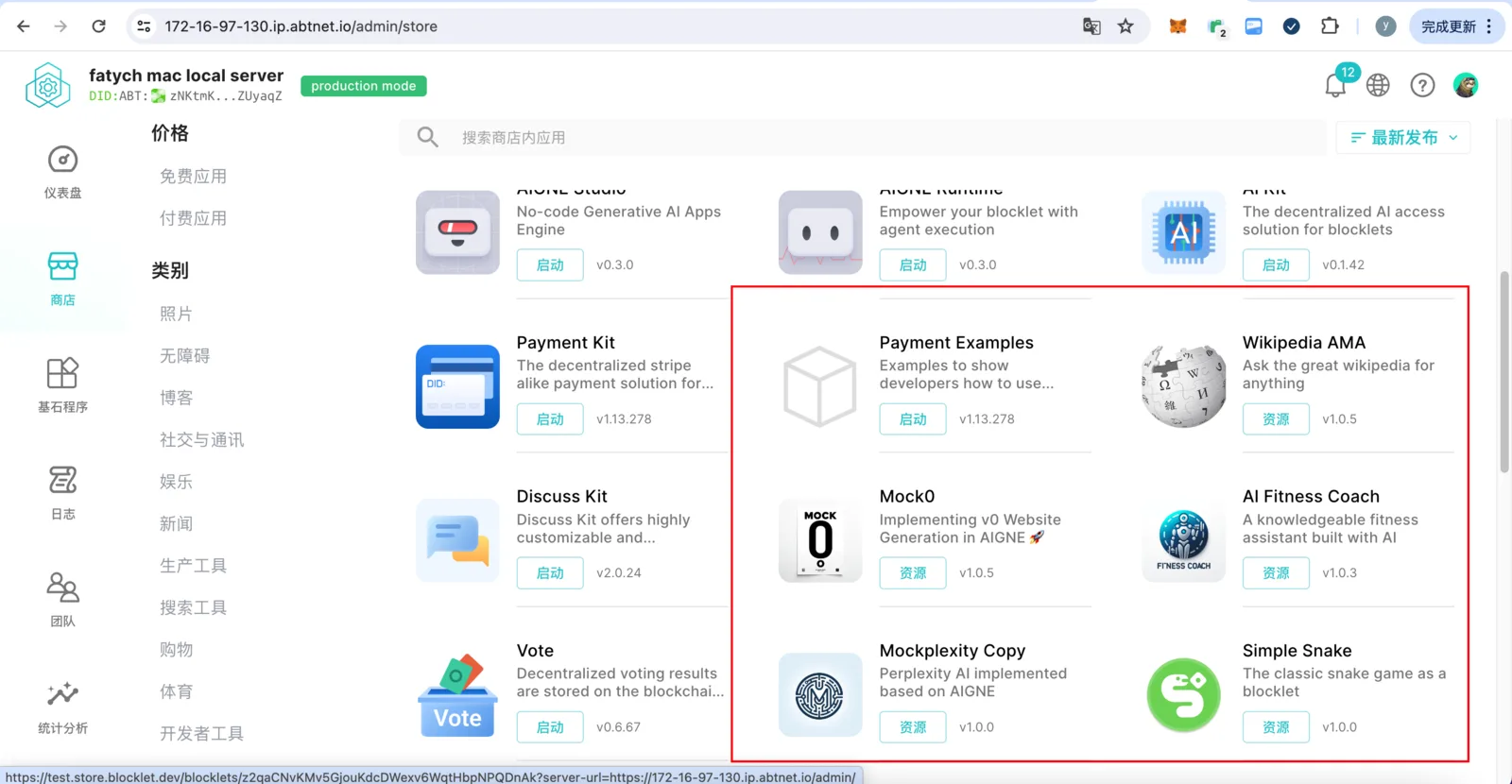Screen dimensions: 1512x784
Task: Select the 照片 category
Action: coord(176,314)
